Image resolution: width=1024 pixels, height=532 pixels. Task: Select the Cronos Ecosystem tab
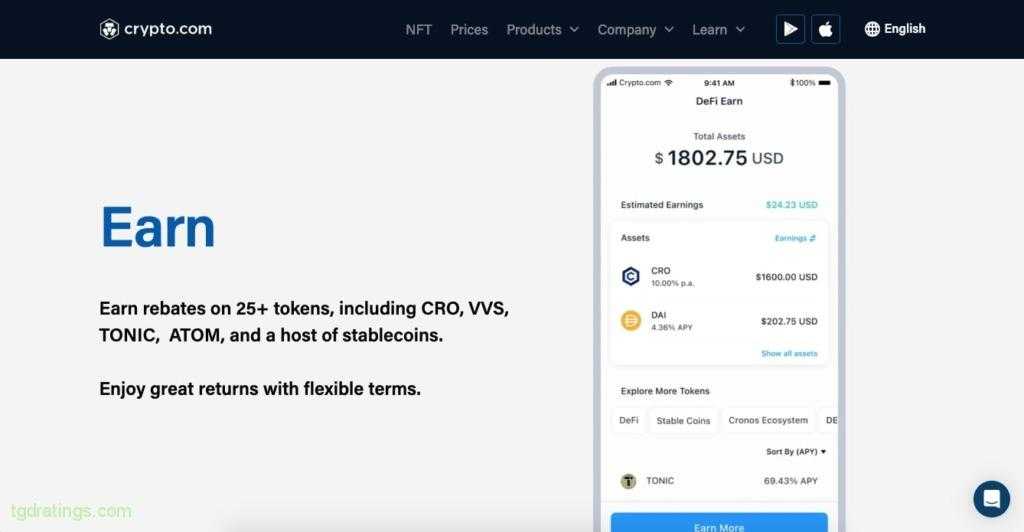pyautogui.click(x=768, y=421)
